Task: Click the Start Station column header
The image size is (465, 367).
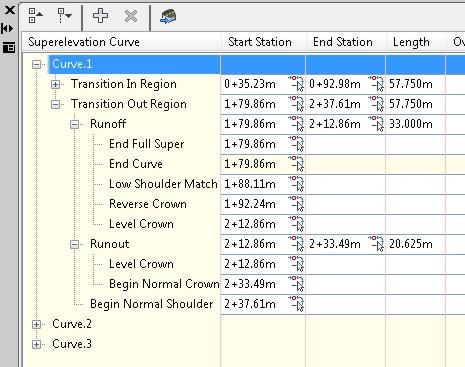Action: [x=263, y=42]
